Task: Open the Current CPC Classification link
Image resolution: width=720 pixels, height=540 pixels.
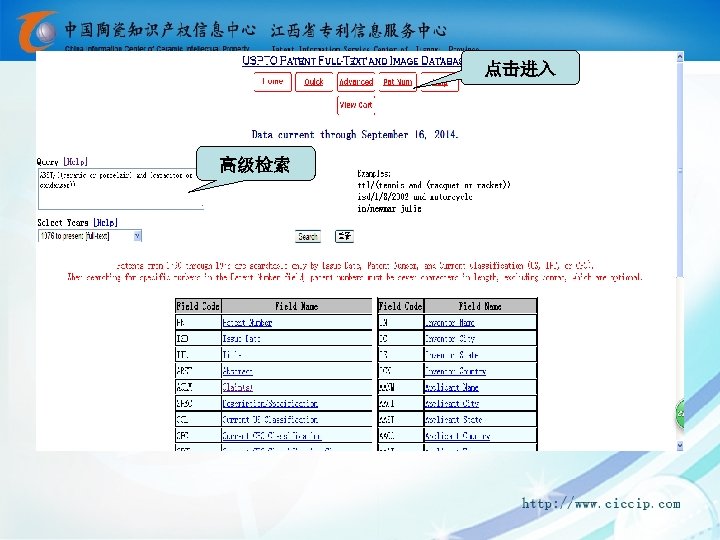Action: click(271, 435)
